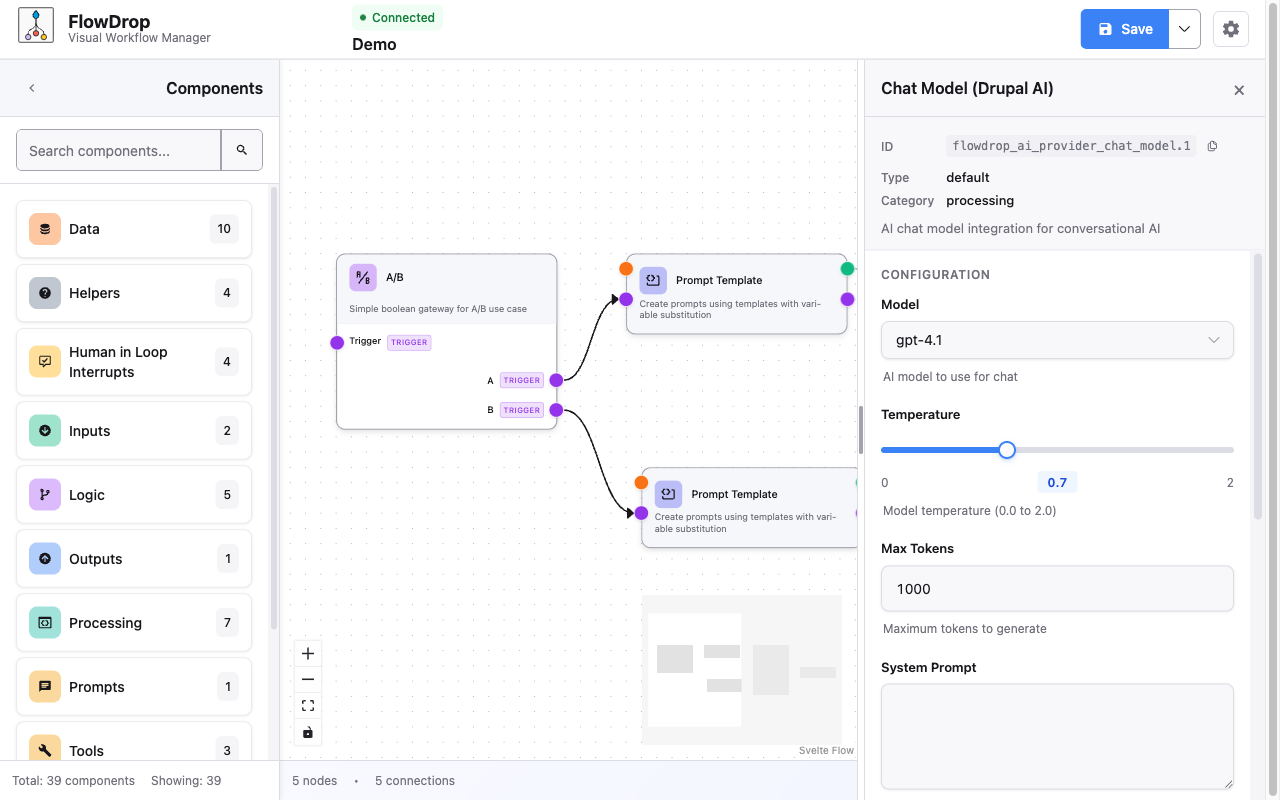Click the Max Tokens input field
The height and width of the screenshot is (800, 1280).
pos(1057,588)
